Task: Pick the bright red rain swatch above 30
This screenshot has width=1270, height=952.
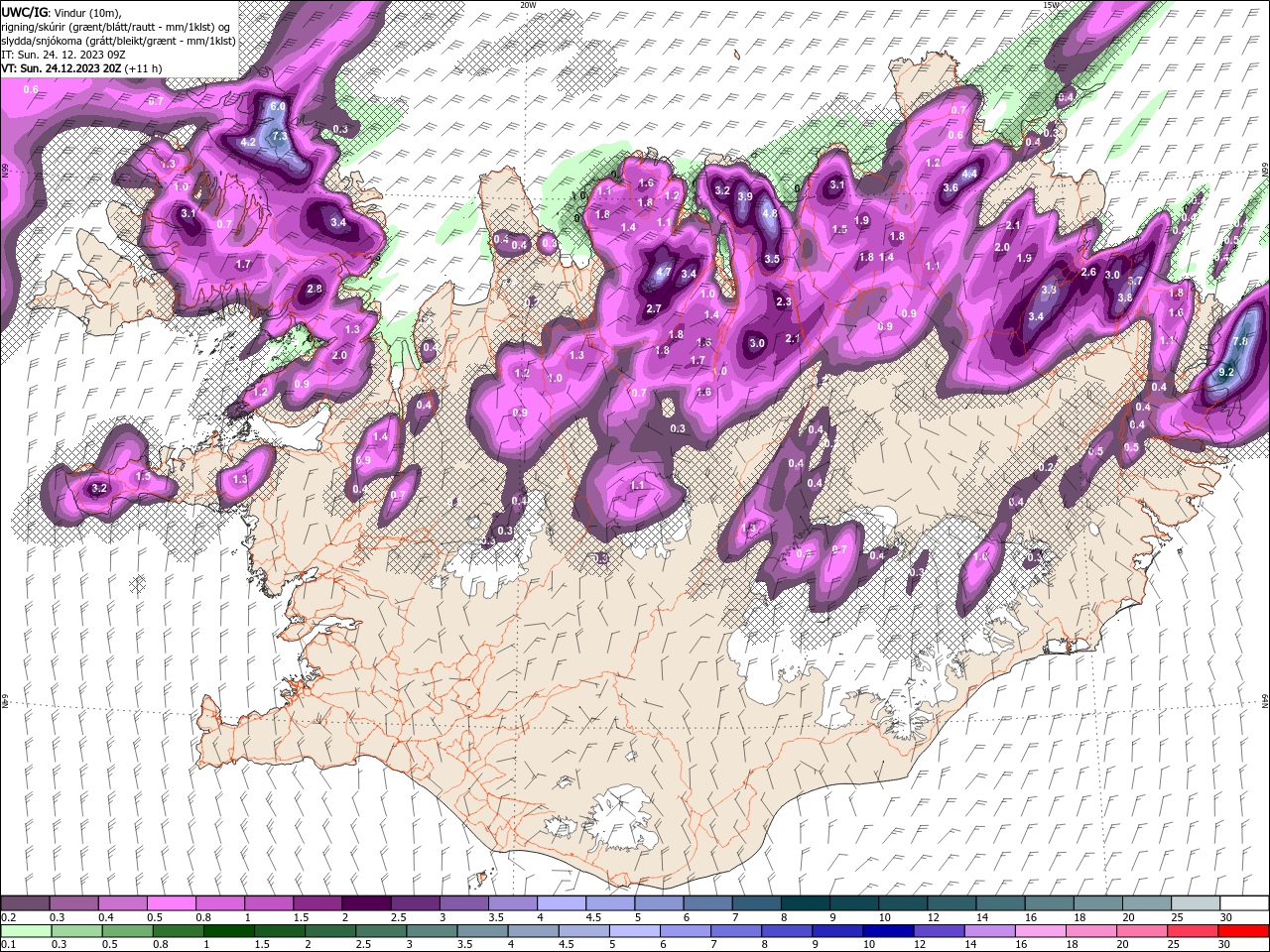Action: (1243, 931)
